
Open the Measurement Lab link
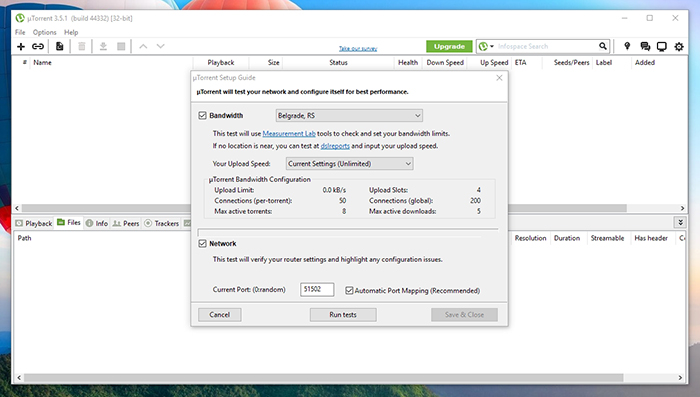(289, 134)
